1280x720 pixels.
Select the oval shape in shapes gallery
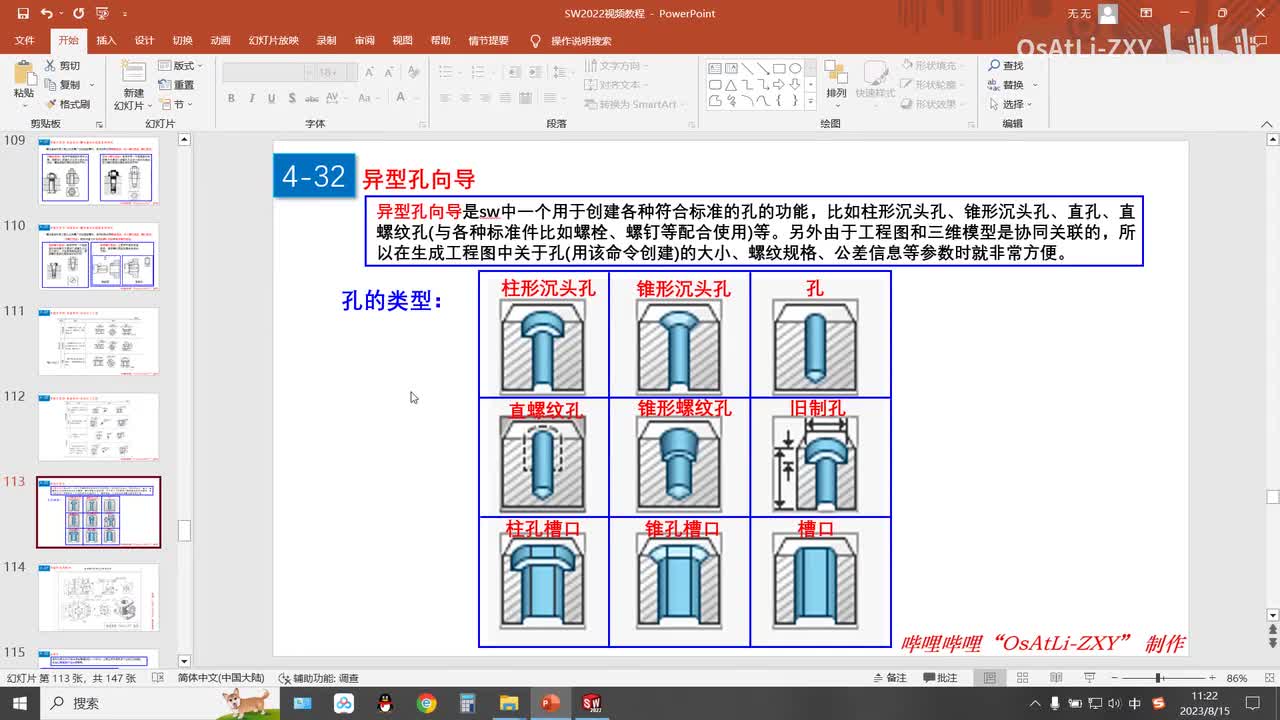coord(796,68)
